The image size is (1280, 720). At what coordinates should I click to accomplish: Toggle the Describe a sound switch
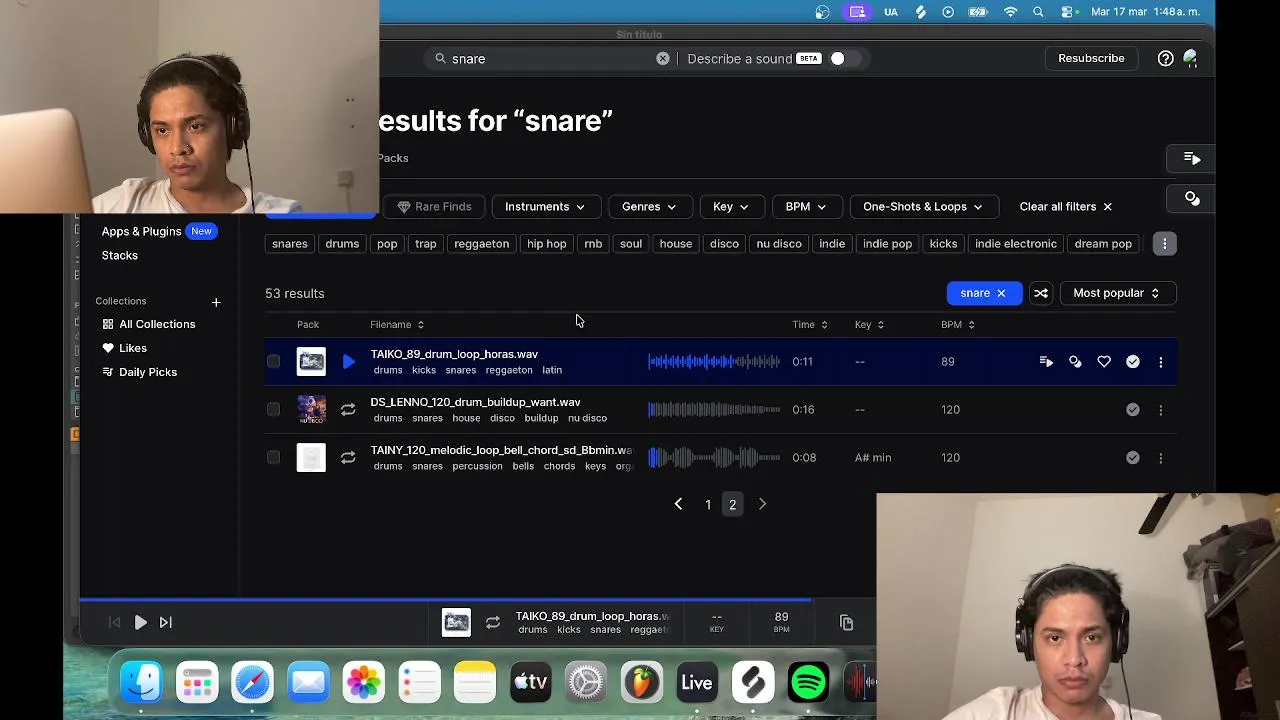[845, 59]
